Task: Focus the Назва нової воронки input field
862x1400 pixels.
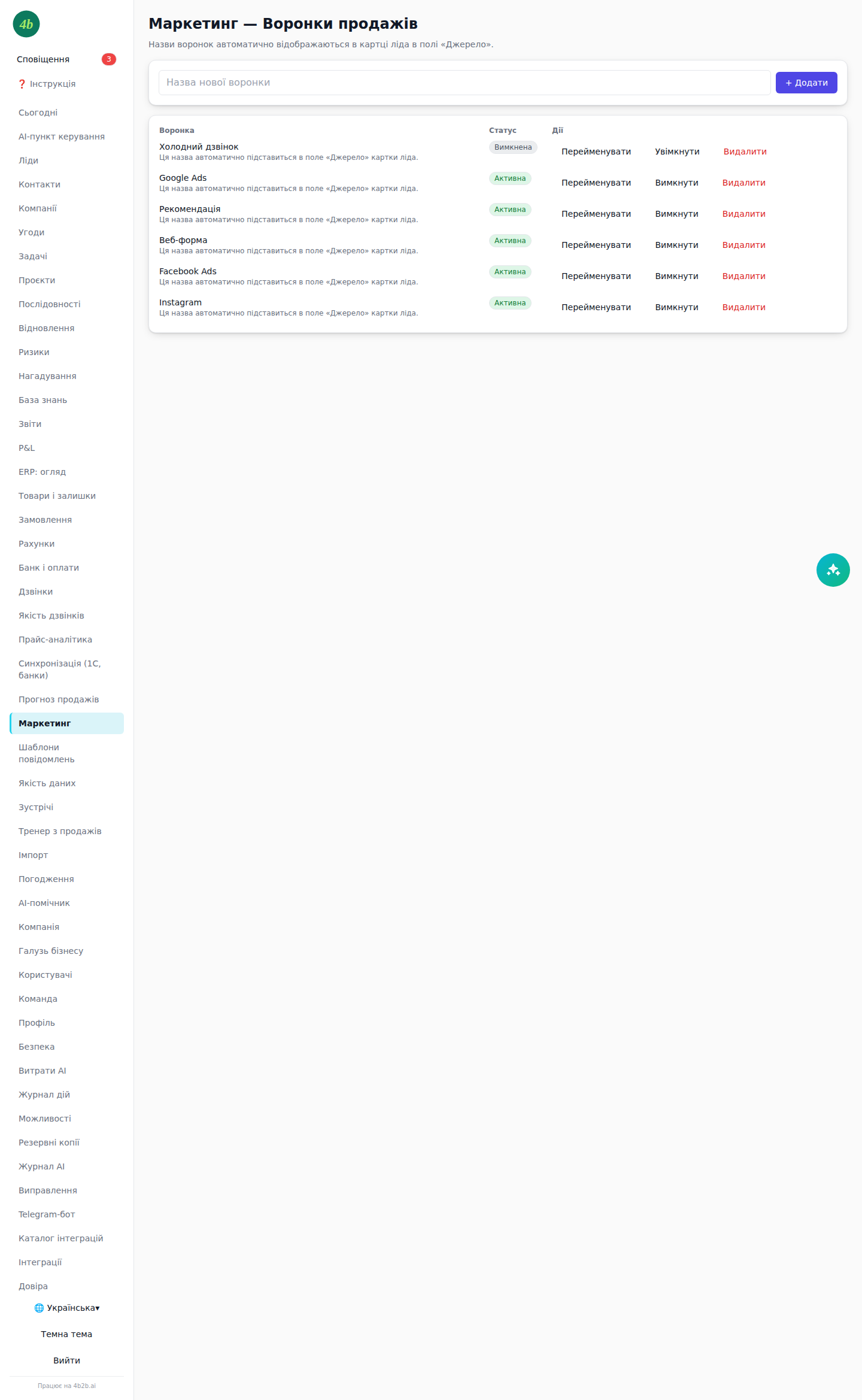Action: tap(465, 83)
